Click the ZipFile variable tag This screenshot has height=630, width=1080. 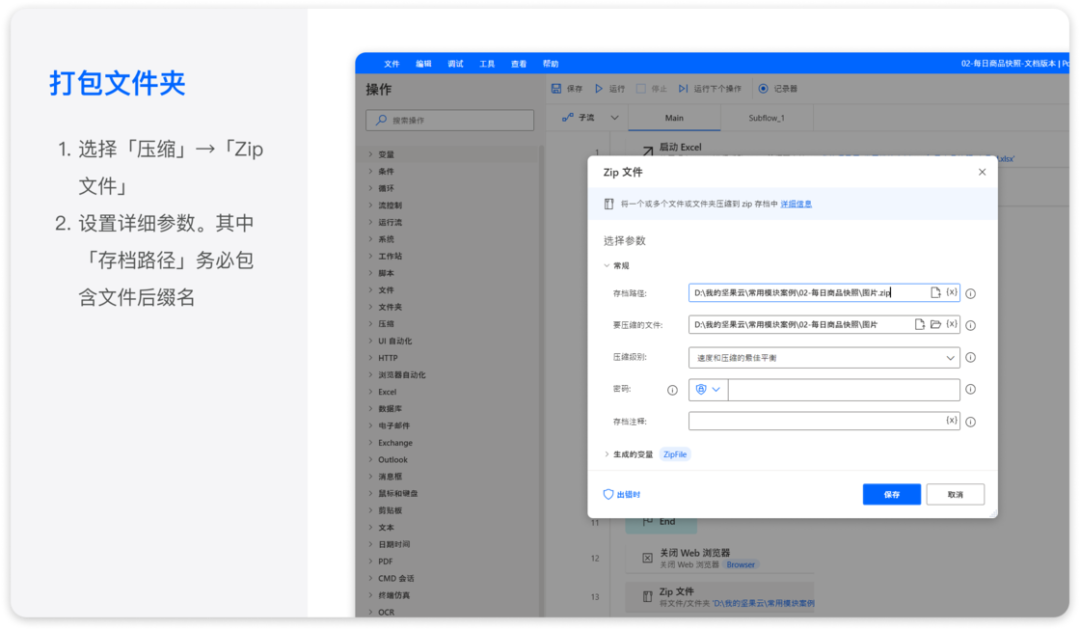[675, 454]
